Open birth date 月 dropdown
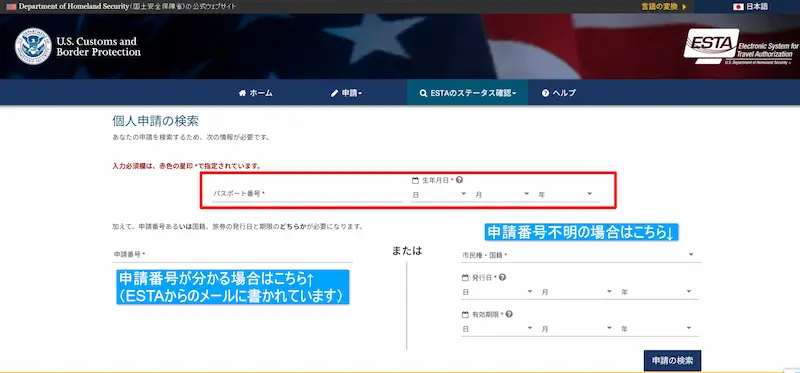Image resolution: width=800 pixels, height=373 pixels. click(503, 194)
